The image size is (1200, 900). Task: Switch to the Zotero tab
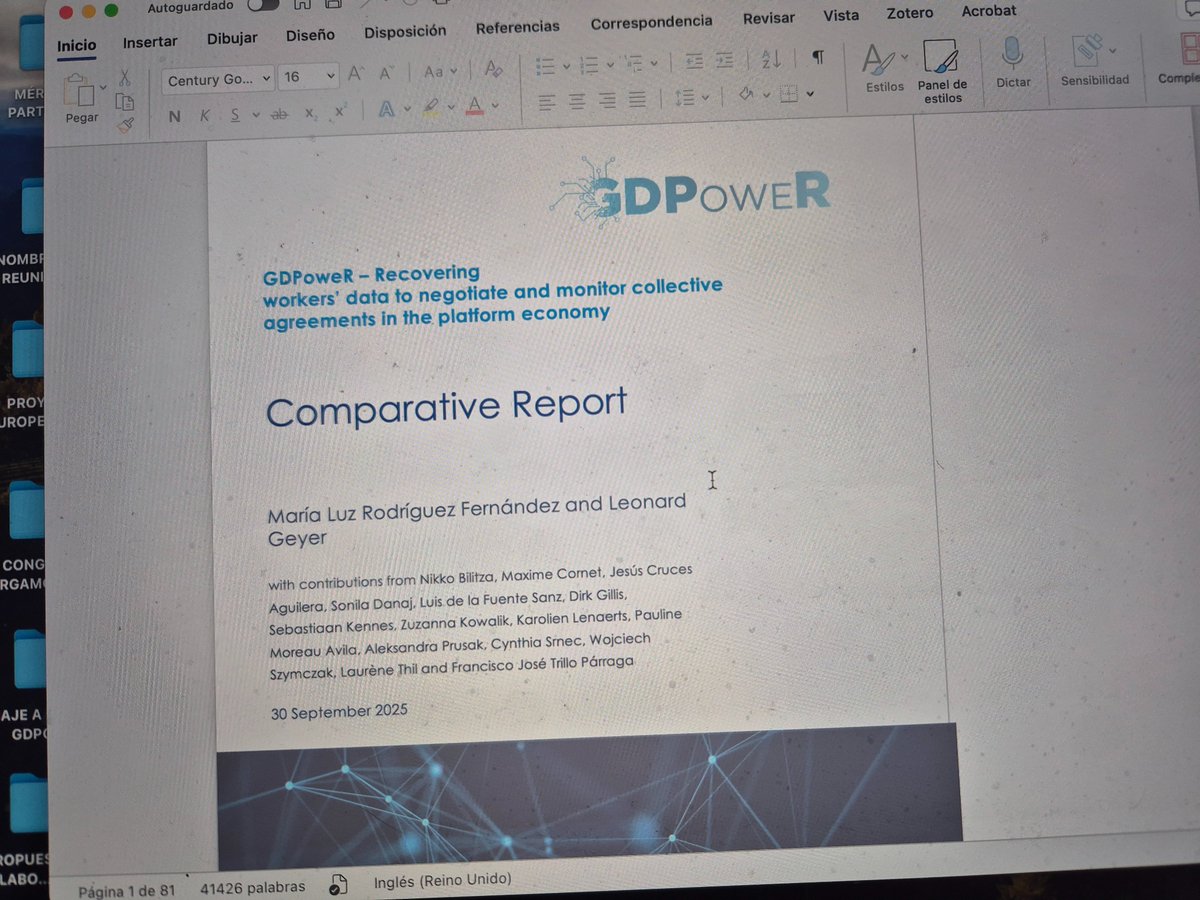tap(910, 14)
